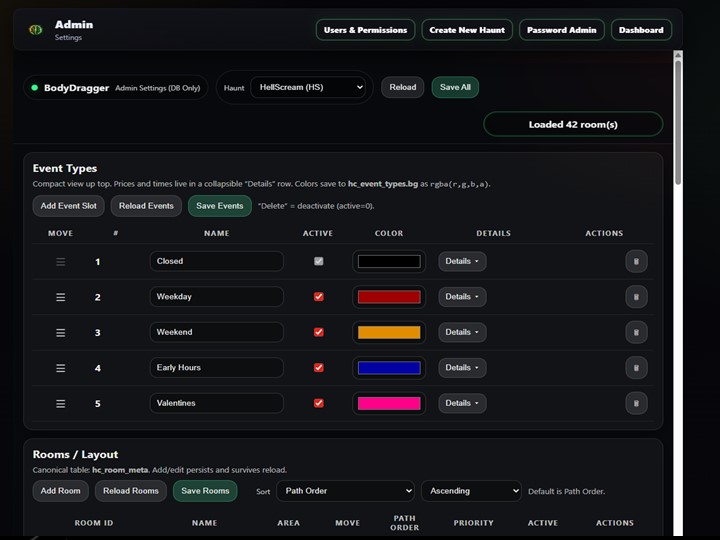Image resolution: width=720 pixels, height=540 pixels.
Task: Click Save All button
Action: point(455,87)
